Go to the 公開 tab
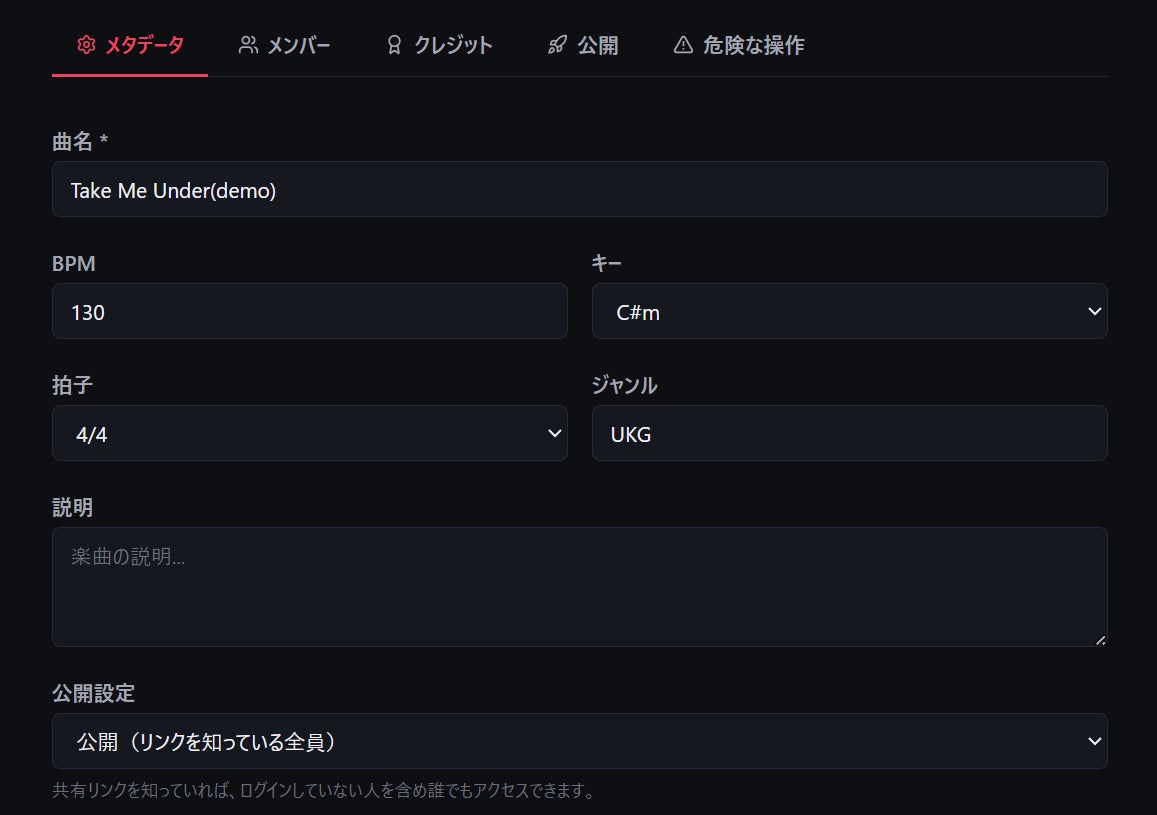This screenshot has width=1157, height=815. pyautogui.click(x=584, y=45)
